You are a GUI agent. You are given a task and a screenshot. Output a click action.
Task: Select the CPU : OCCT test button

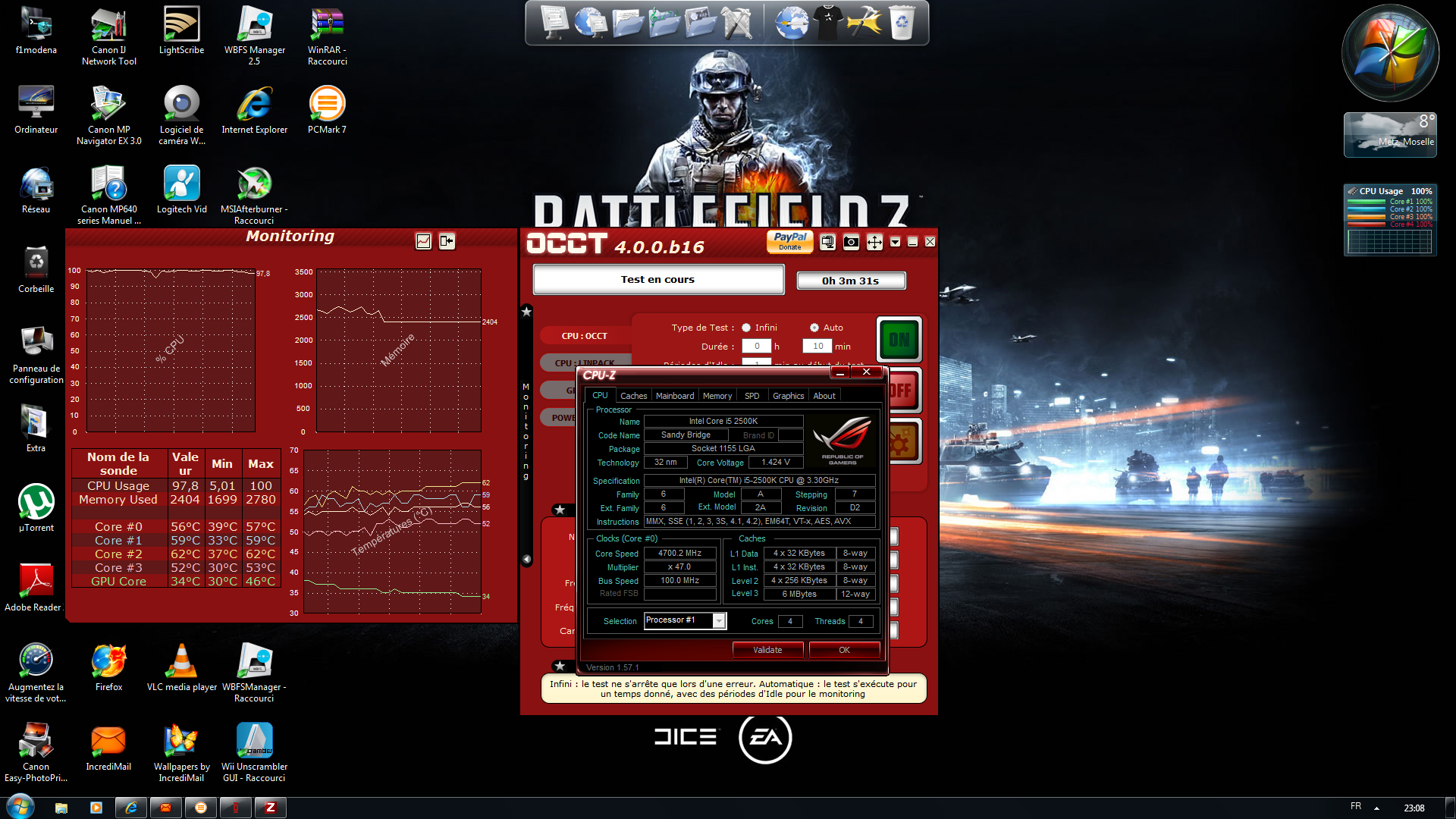coord(584,336)
